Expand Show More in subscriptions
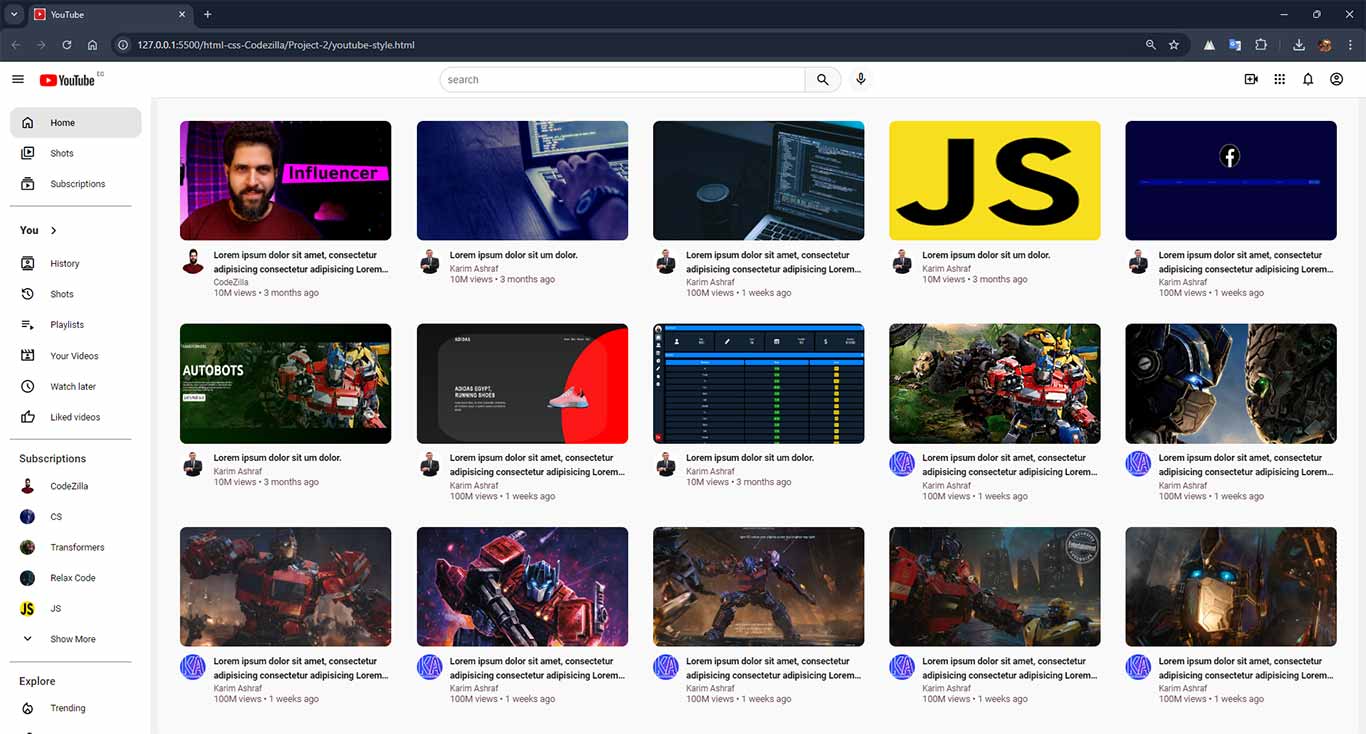Screen dimensions: 1366x734 click(72, 639)
